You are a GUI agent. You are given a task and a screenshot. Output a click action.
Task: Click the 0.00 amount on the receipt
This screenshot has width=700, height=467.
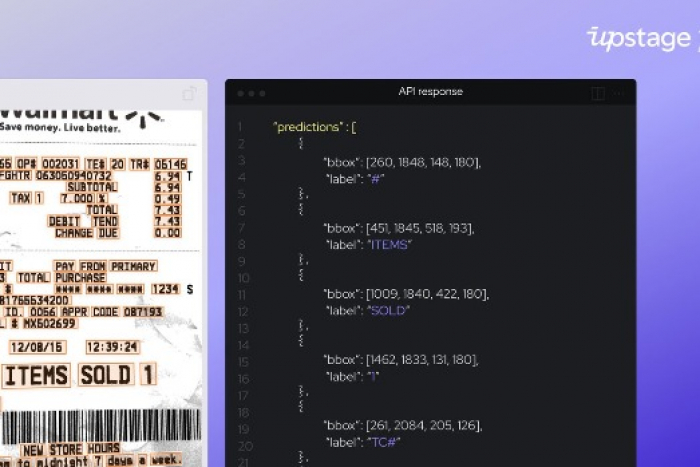pyautogui.click(x=167, y=233)
